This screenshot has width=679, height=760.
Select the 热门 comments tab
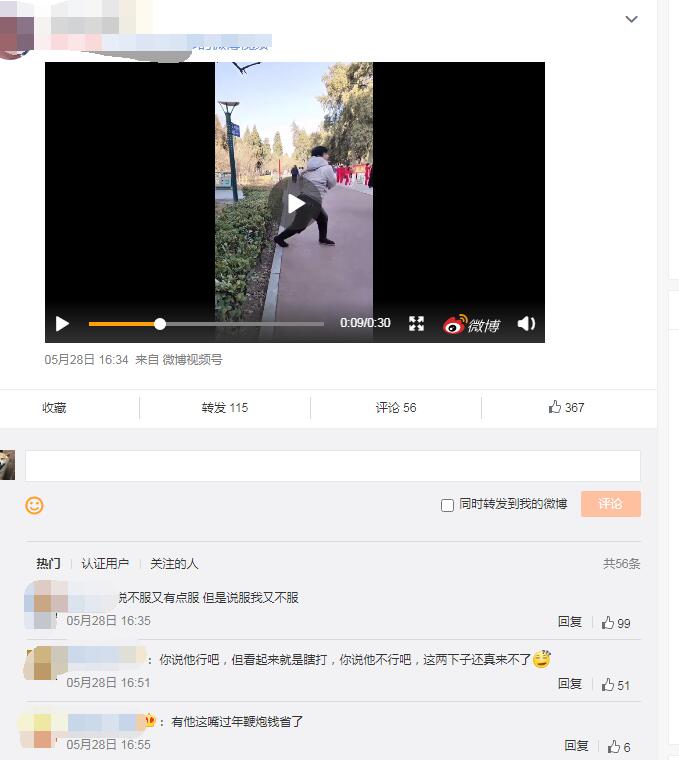click(48, 564)
